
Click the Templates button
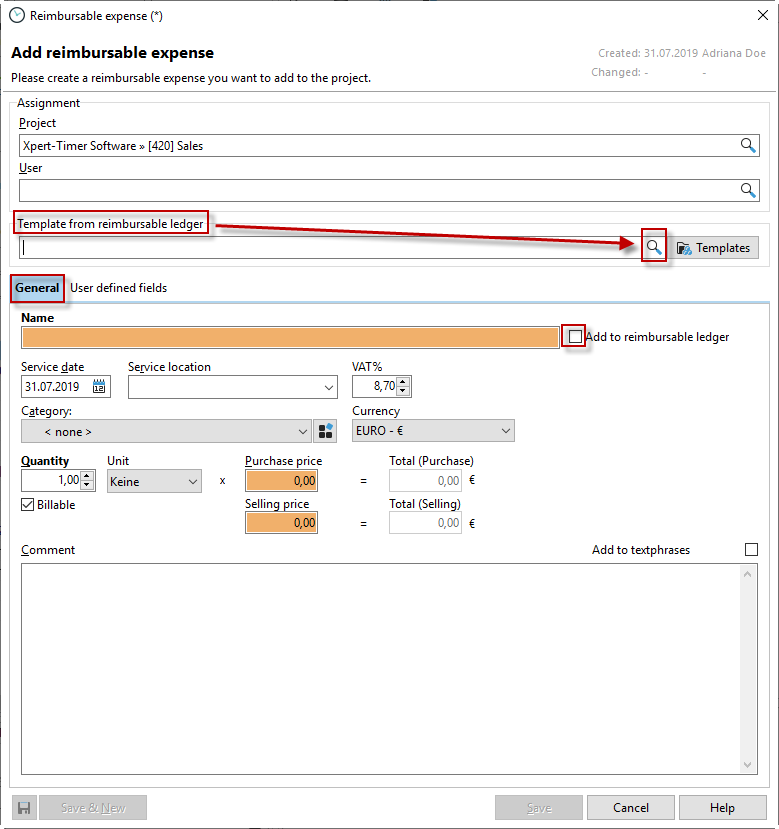pos(714,248)
